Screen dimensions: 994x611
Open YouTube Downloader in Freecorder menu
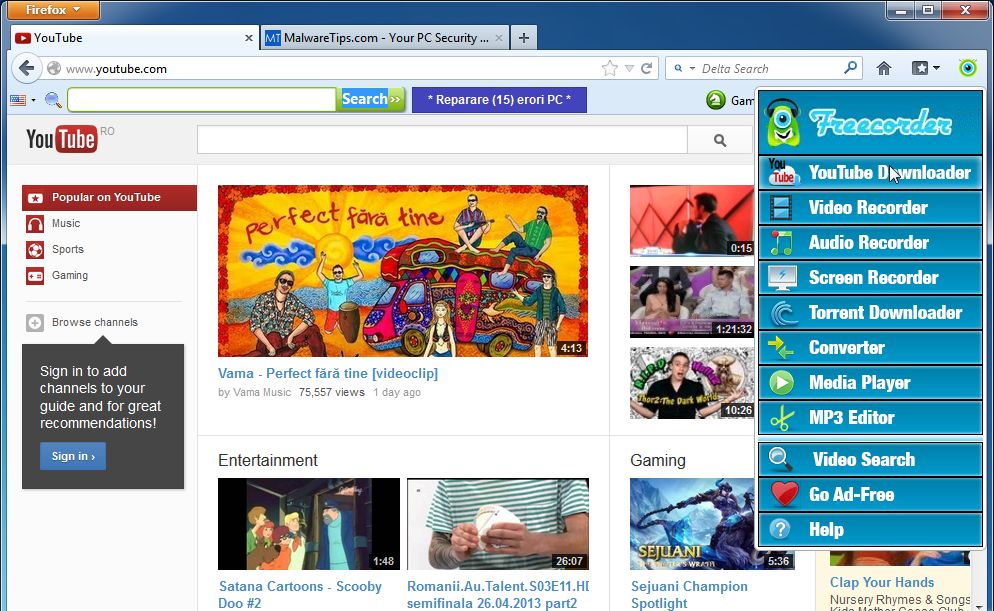(x=870, y=173)
